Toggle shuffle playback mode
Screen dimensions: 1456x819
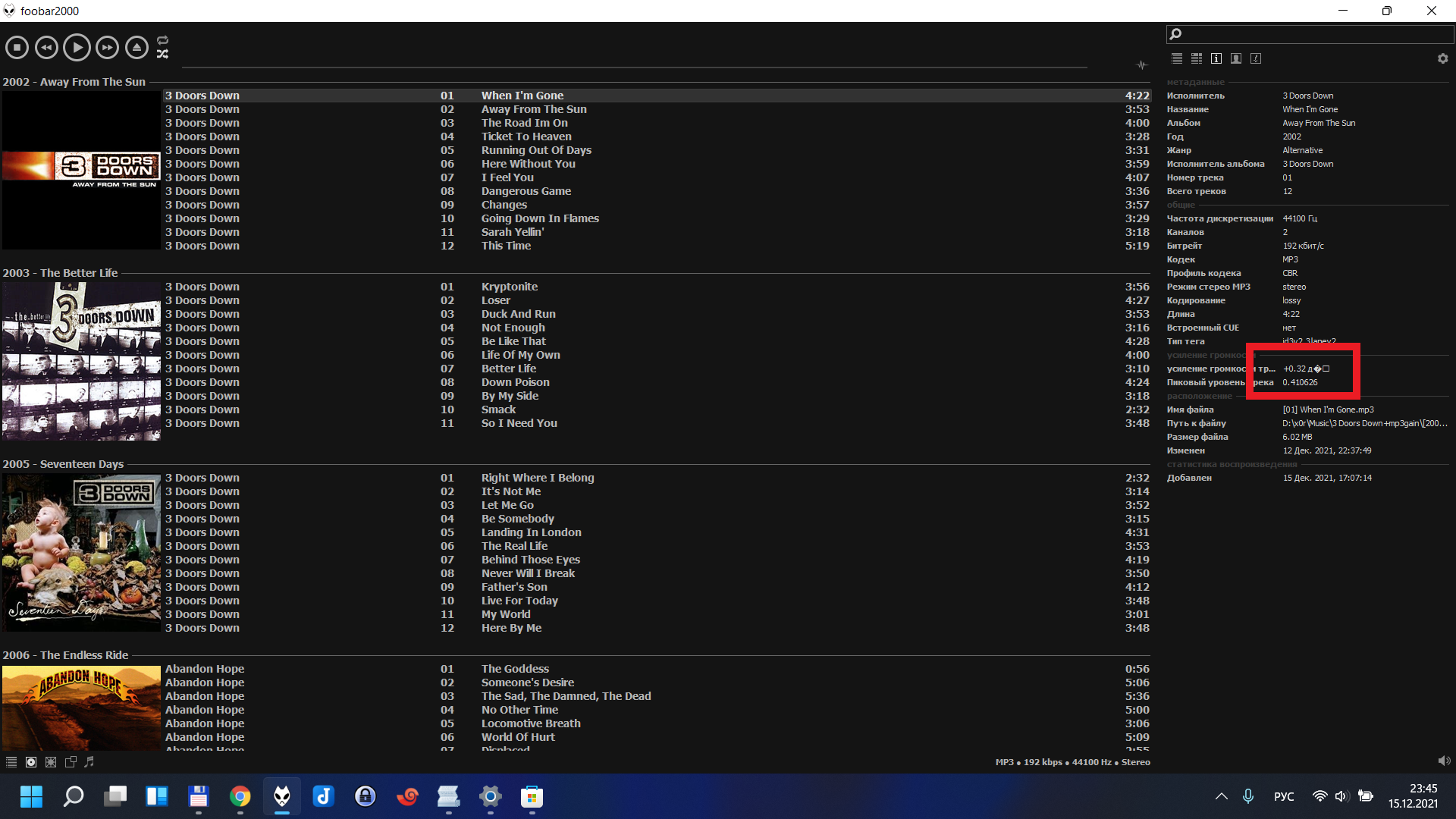[x=162, y=54]
